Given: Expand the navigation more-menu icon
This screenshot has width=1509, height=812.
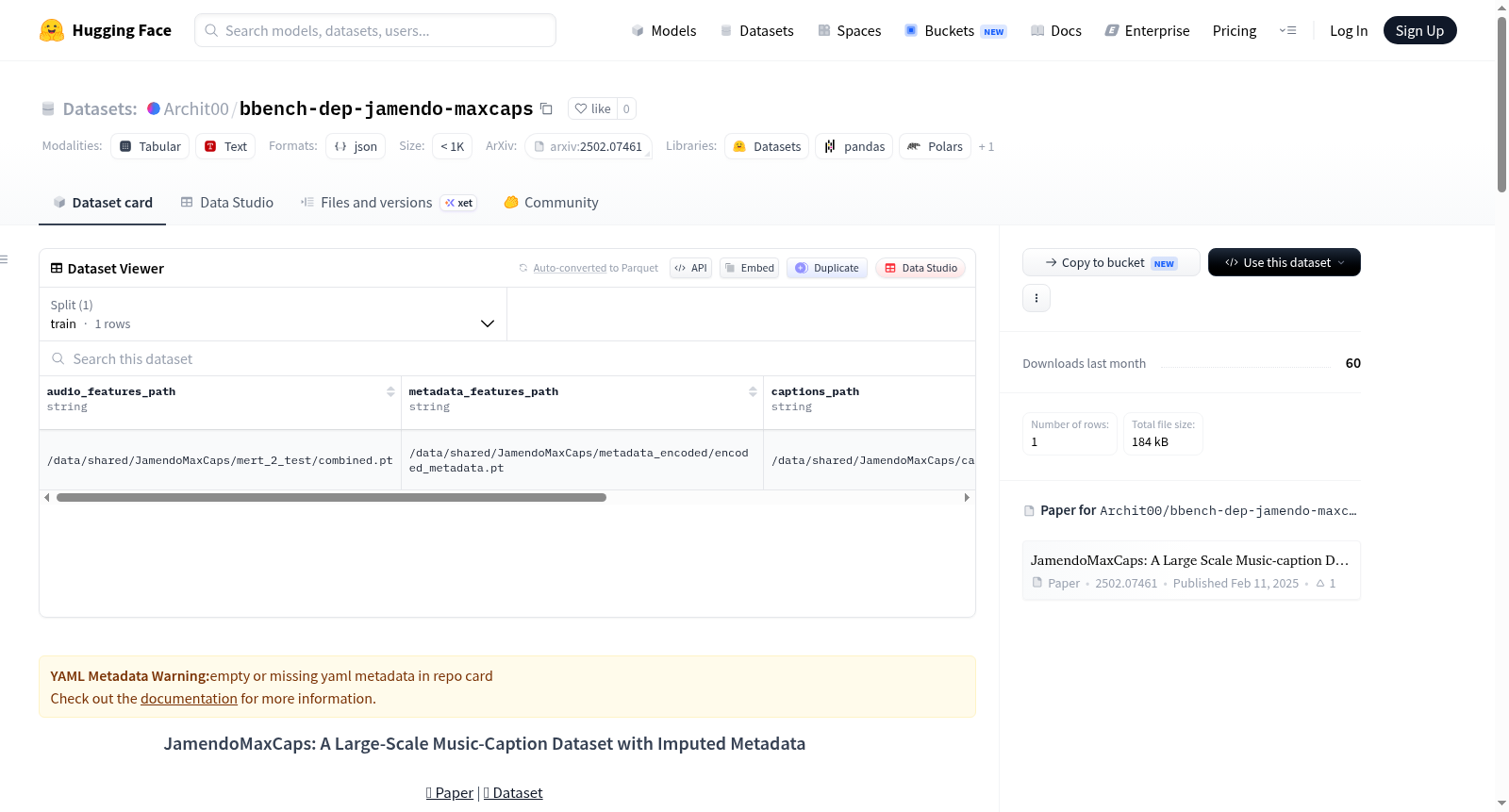Looking at the screenshot, I should [x=1287, y=30].
